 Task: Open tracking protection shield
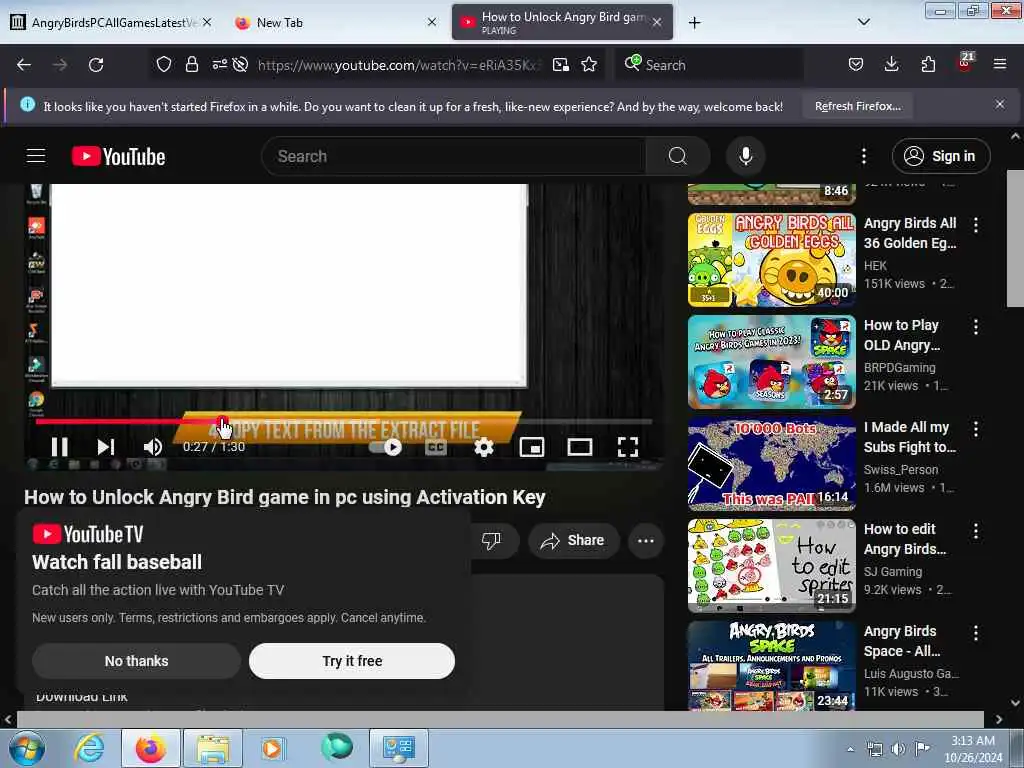point(164,65)
